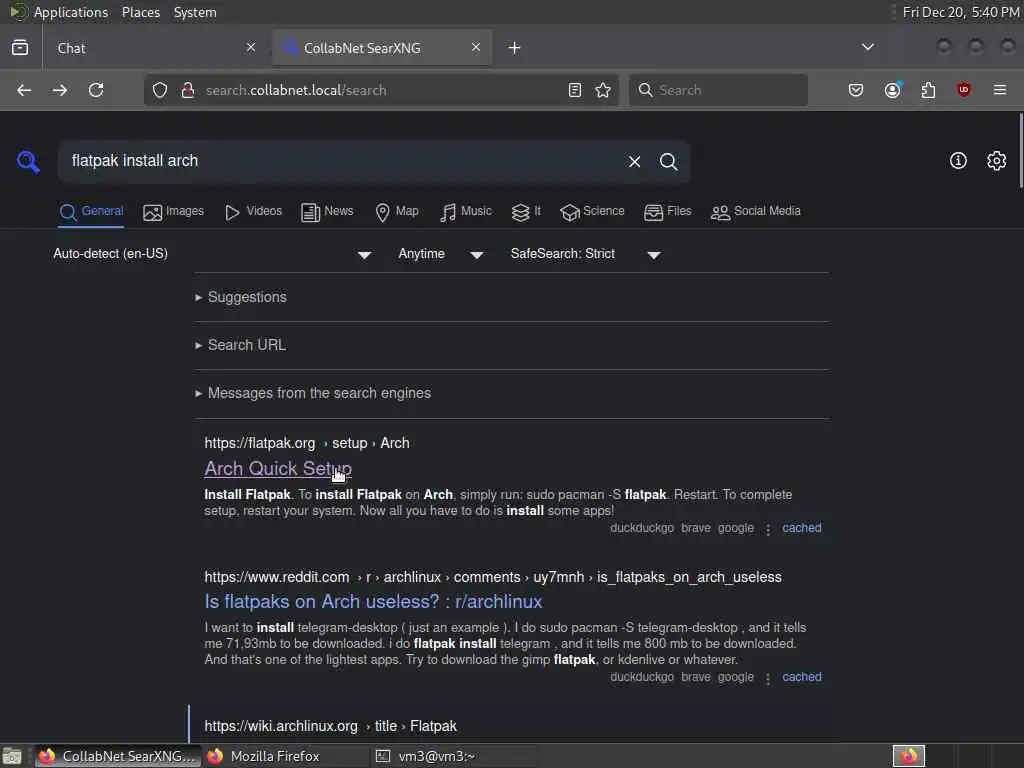Clear the SearXNG search query
The image size is (1024, 768).
[x=634, y=161]
